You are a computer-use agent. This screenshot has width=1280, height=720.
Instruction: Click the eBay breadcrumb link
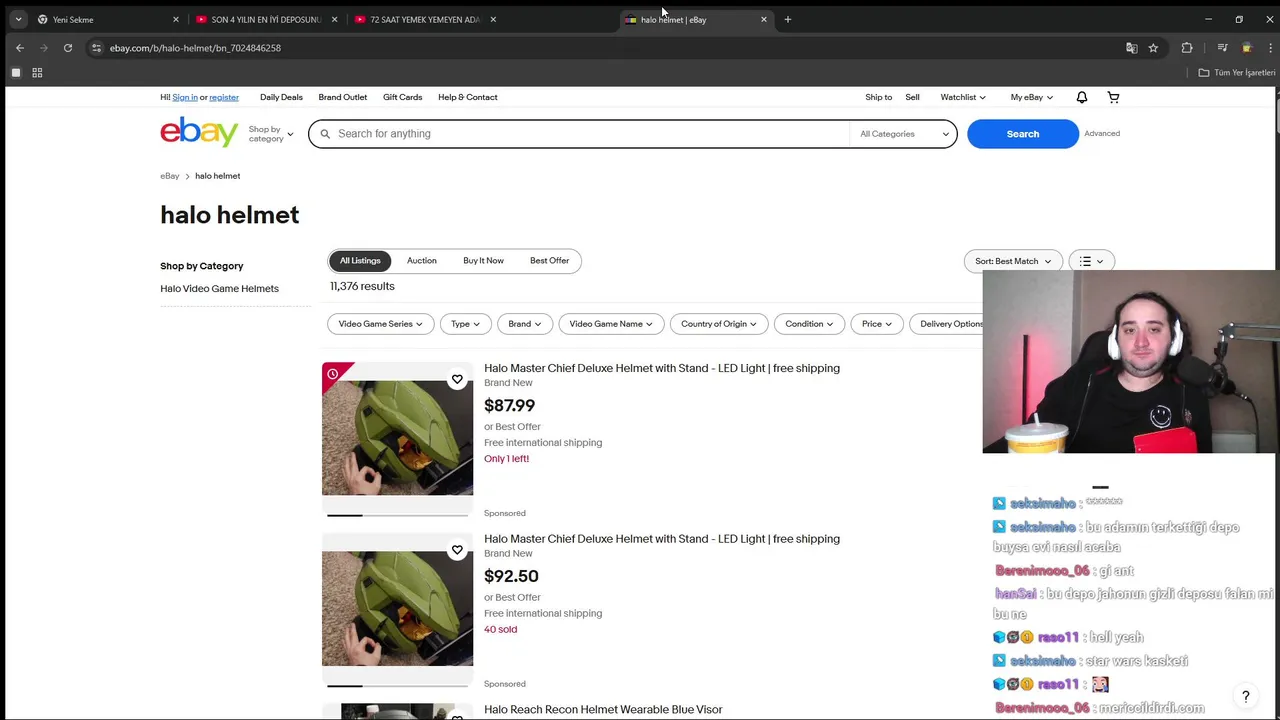[170, 176]
